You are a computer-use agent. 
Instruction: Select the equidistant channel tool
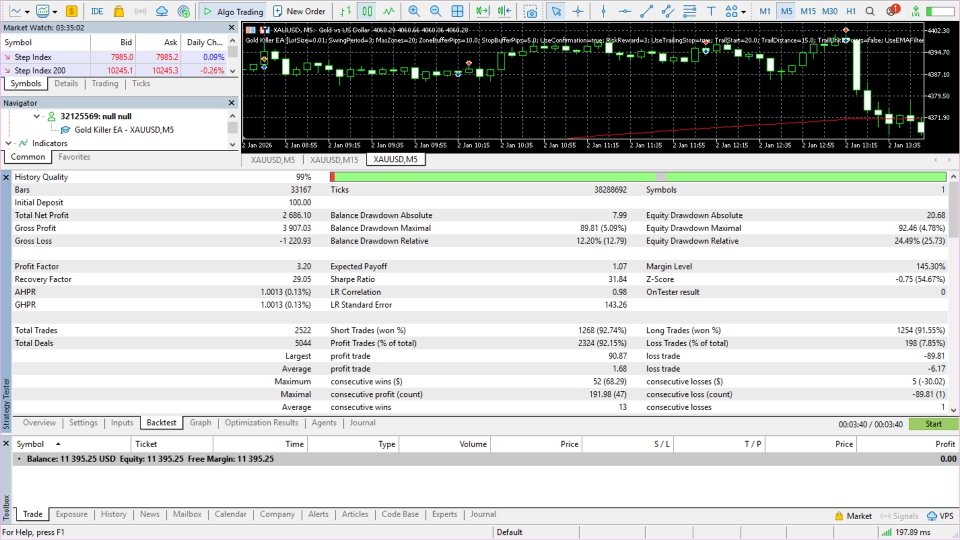pos(667,11)
